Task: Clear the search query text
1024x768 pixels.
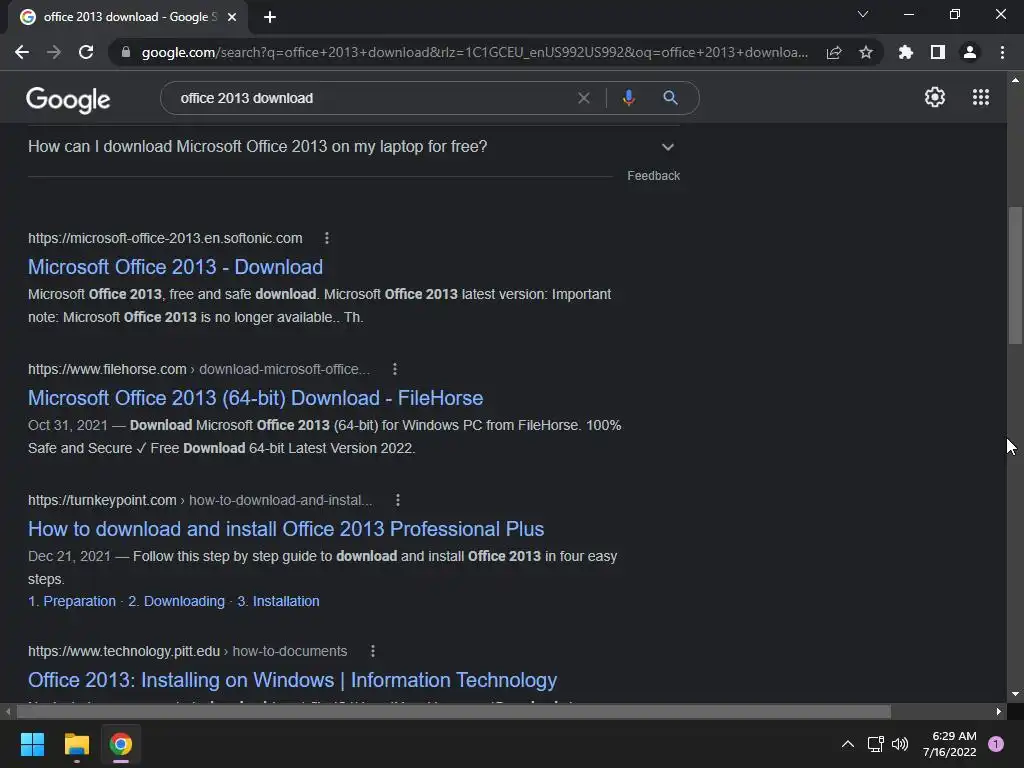Action: tap(584, 98)
